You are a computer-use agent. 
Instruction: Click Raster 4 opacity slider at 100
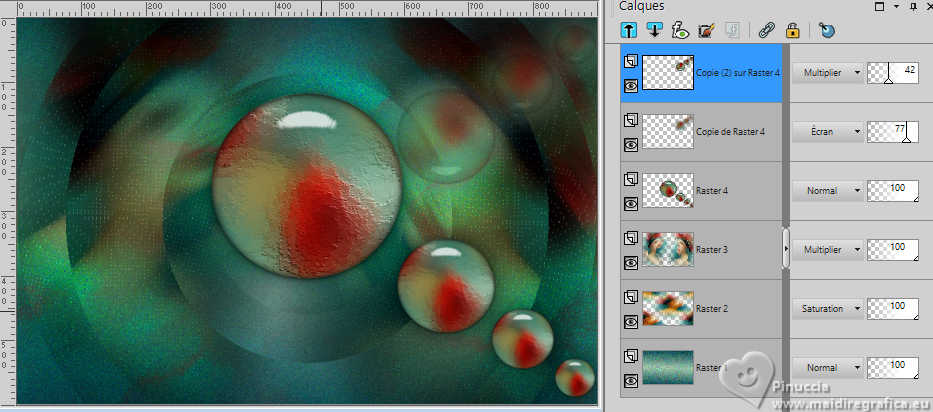(893, 191)
